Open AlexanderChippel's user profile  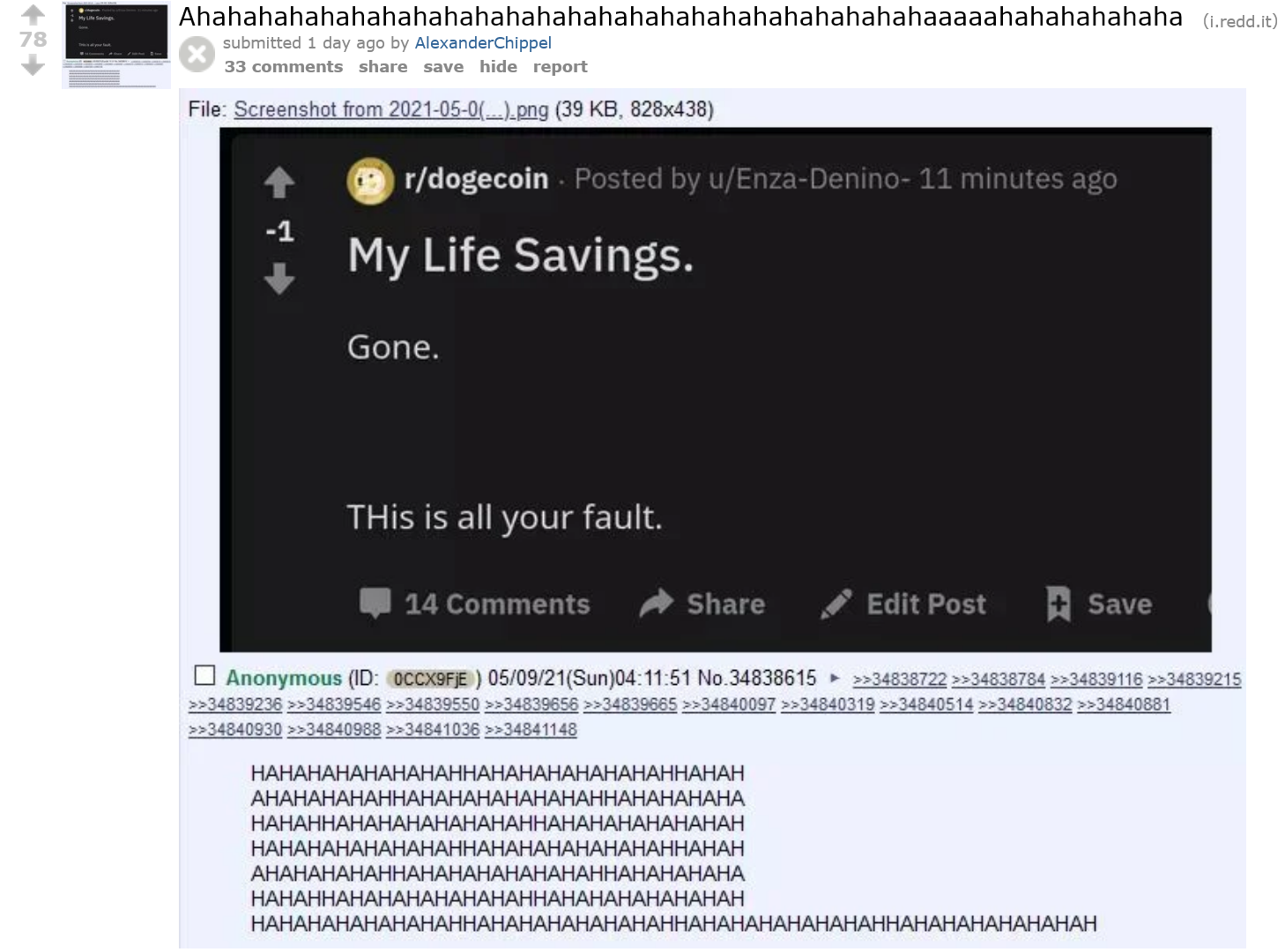[x=483, y=43]
